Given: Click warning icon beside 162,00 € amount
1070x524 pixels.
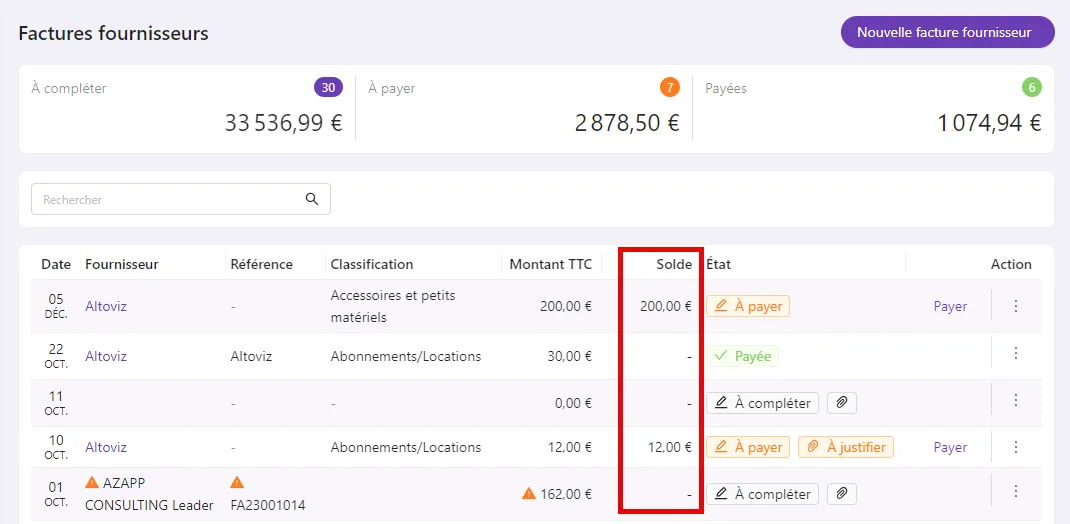Looking at the screenshot, I should click(x=529, y=493).
